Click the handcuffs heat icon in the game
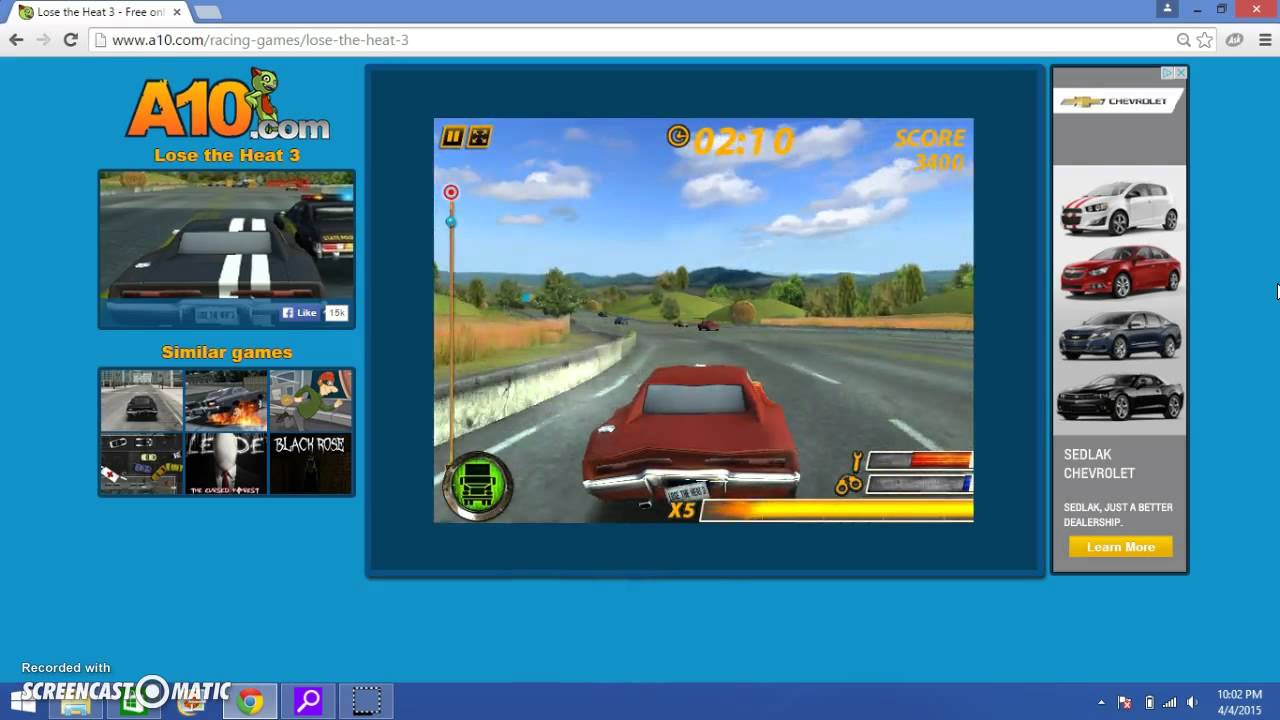 pos(848,485)
